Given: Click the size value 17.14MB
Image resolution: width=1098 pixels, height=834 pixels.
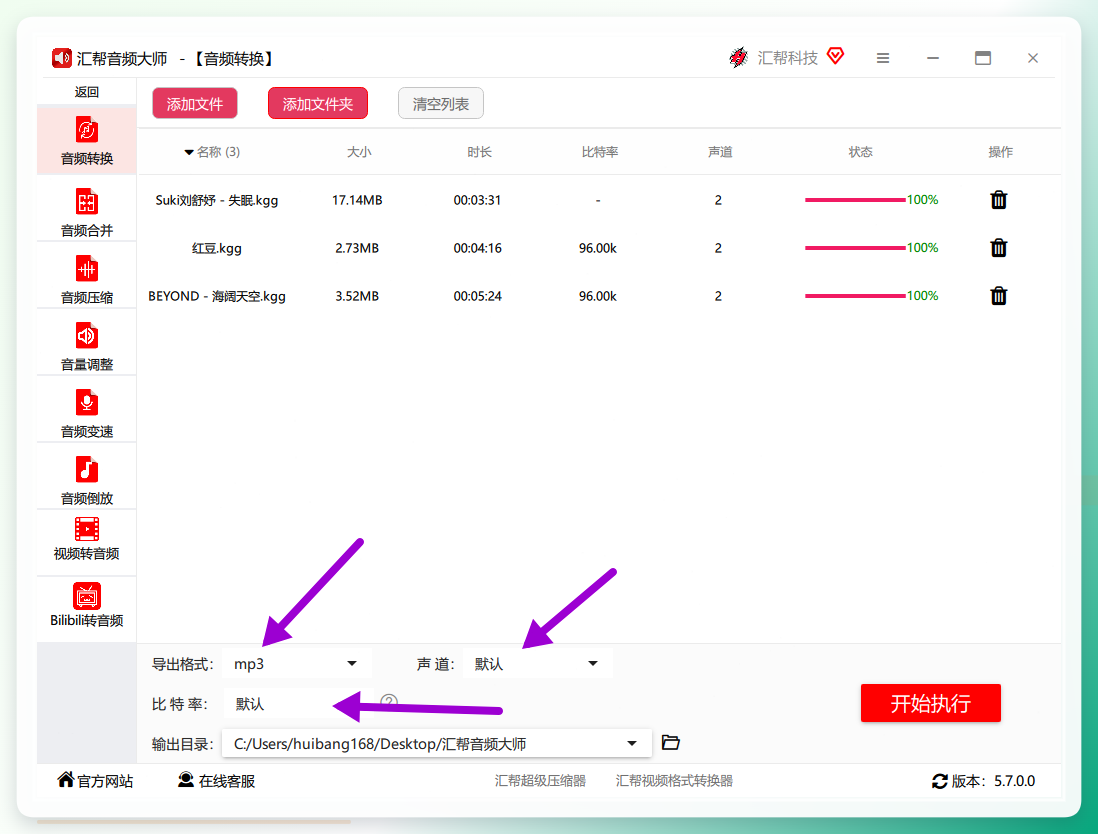Looking at the screenshot, I should point(357,200).
